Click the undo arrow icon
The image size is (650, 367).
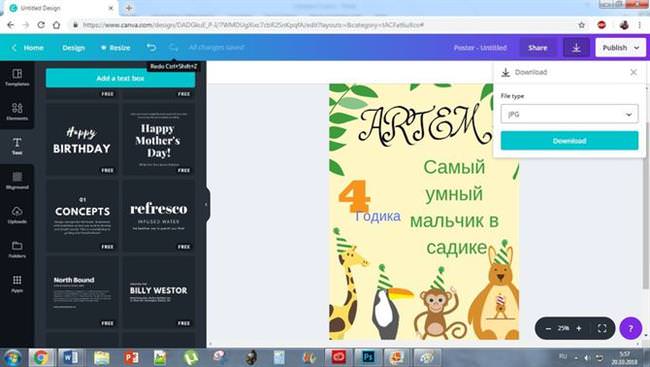pyautogui.click(x=151, y=48)
